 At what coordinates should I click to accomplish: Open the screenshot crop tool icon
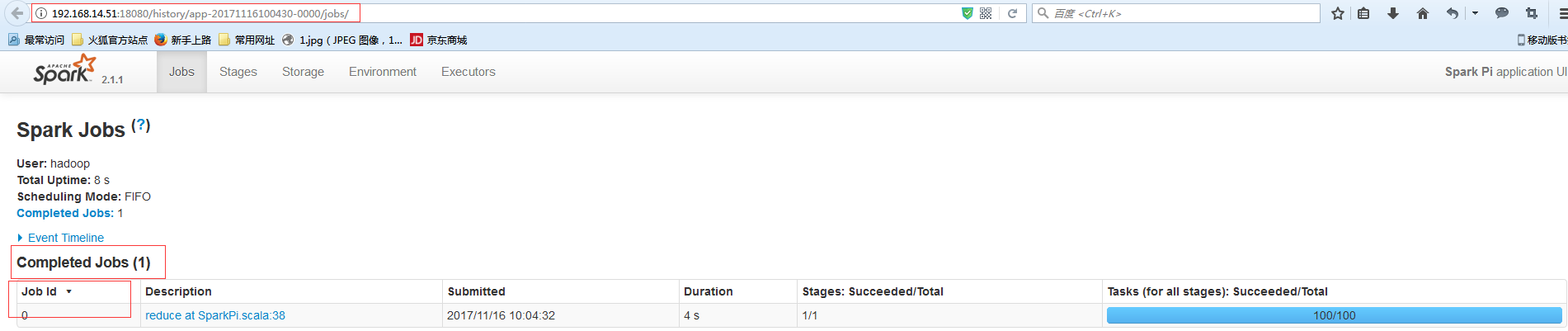point(1532,13)
